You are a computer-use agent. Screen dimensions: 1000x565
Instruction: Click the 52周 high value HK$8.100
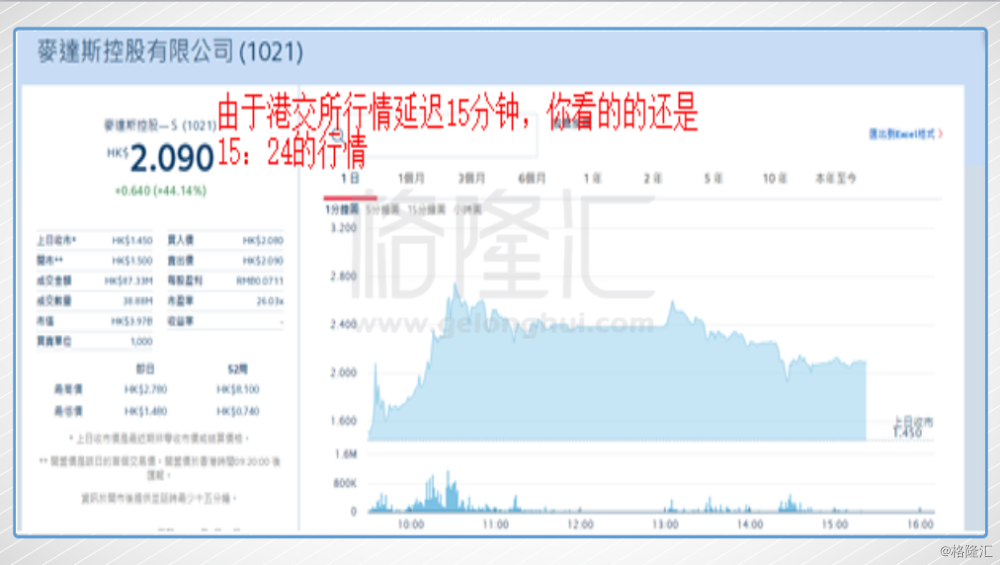tap(238, 390)
